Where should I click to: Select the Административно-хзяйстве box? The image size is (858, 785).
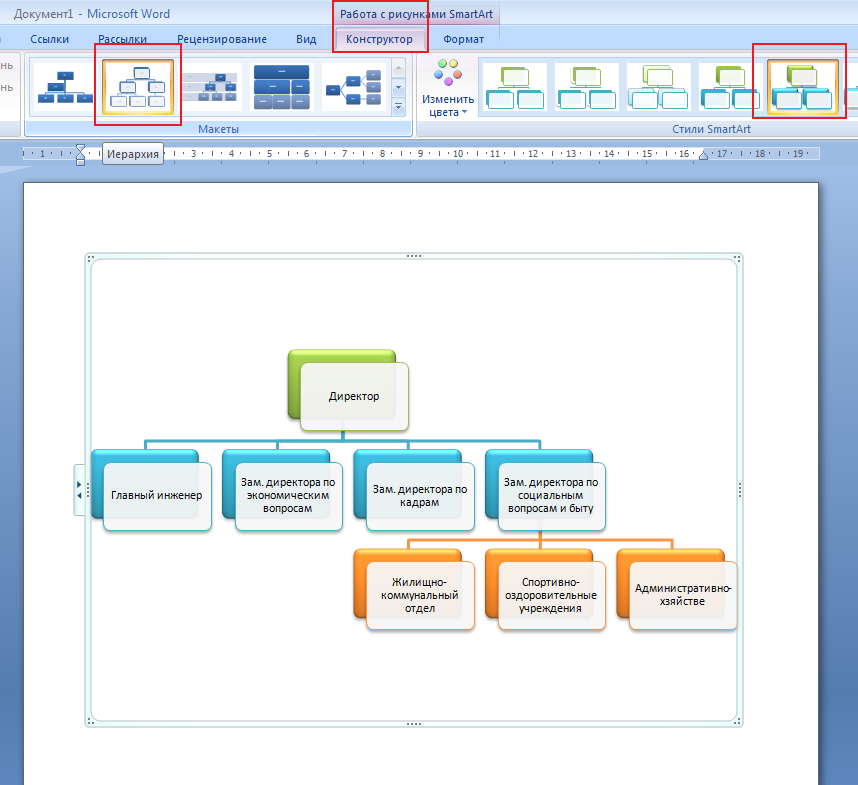pos(682,595)
